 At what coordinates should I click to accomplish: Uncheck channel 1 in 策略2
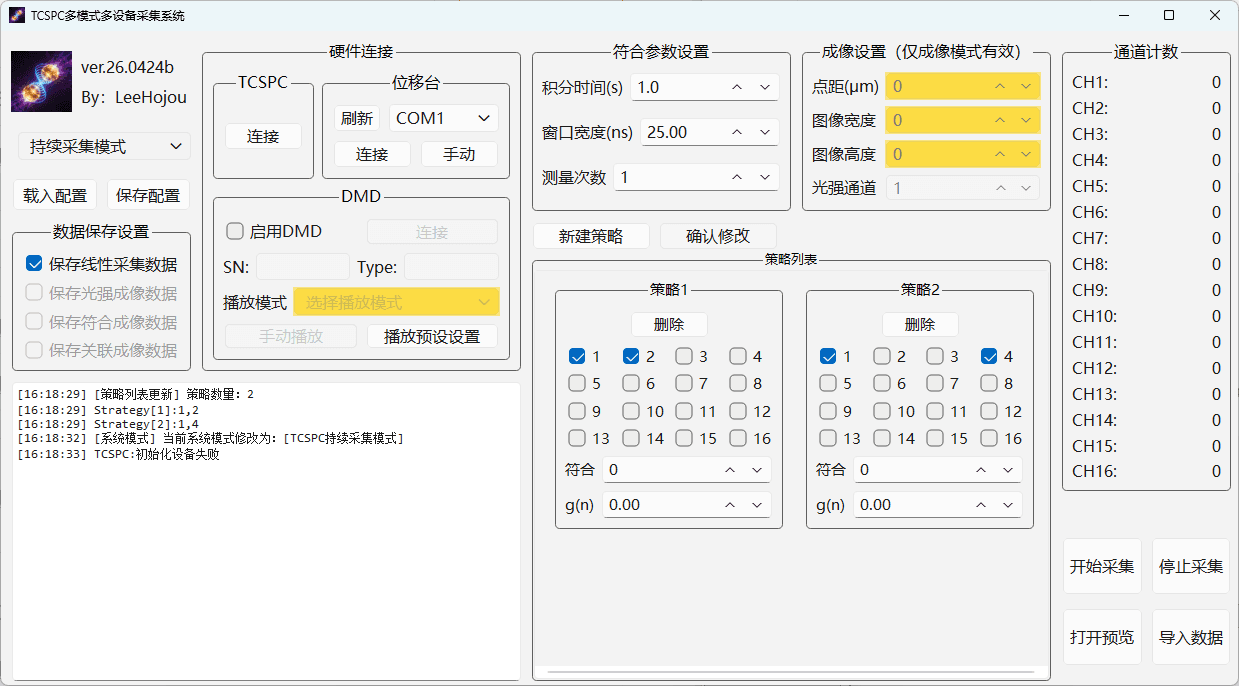click(x=828, y=356)
